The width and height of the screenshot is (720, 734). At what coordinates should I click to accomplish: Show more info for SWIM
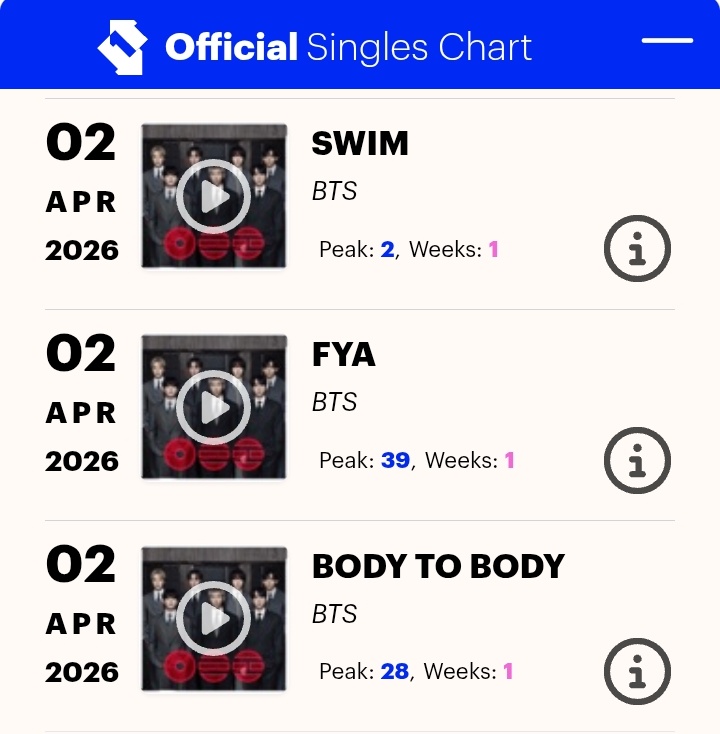point(637,248)
